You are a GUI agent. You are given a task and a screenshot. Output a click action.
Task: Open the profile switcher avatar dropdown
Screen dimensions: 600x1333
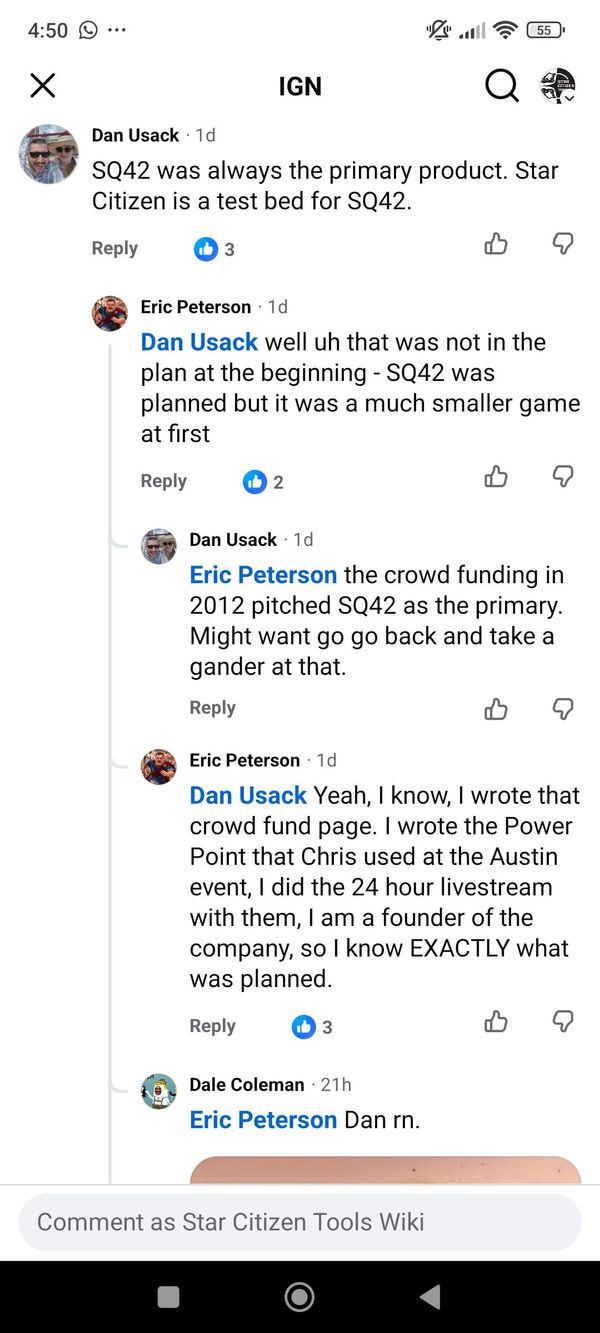pos(558,86)
